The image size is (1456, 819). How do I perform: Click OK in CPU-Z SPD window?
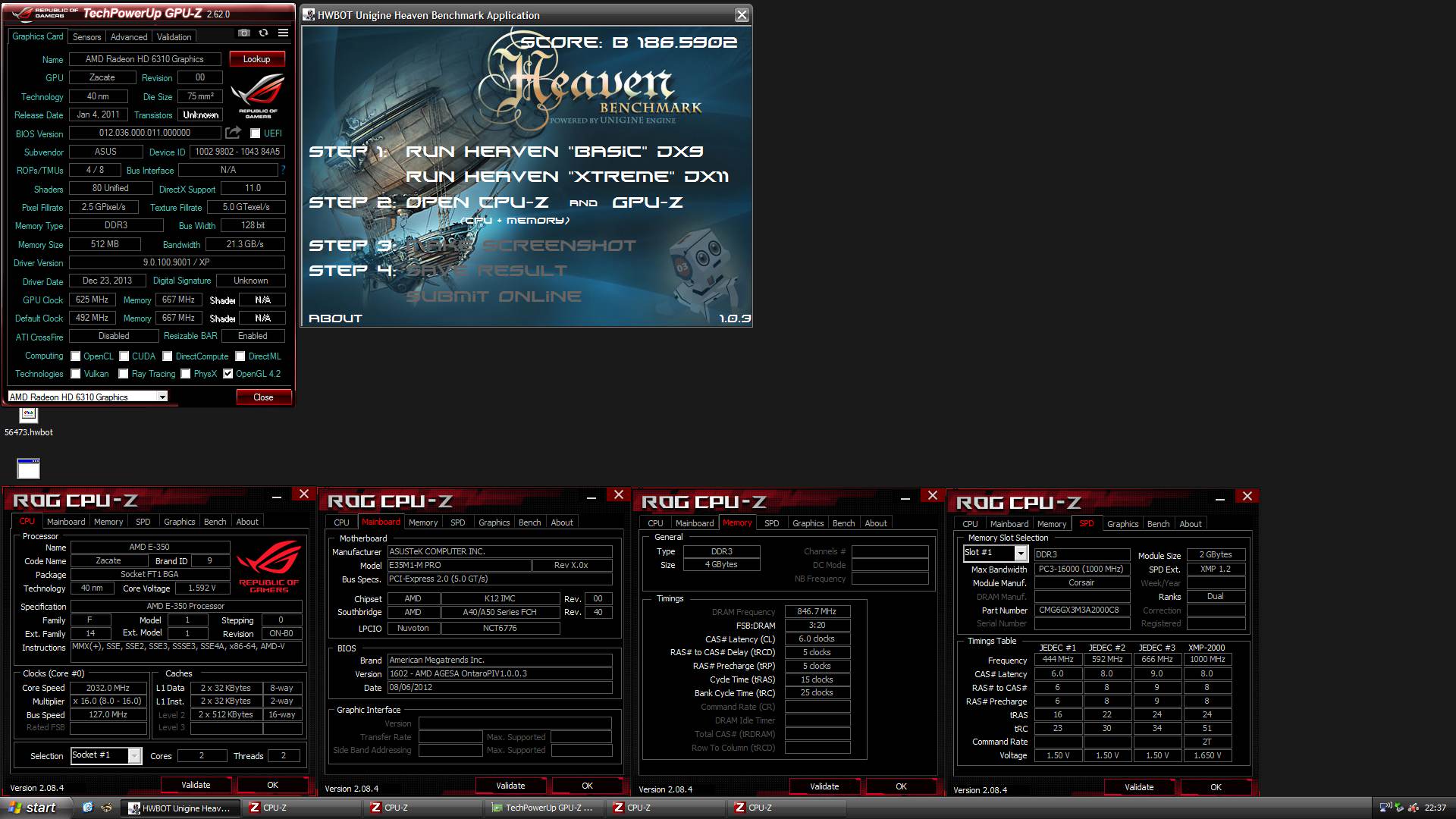1216,787
